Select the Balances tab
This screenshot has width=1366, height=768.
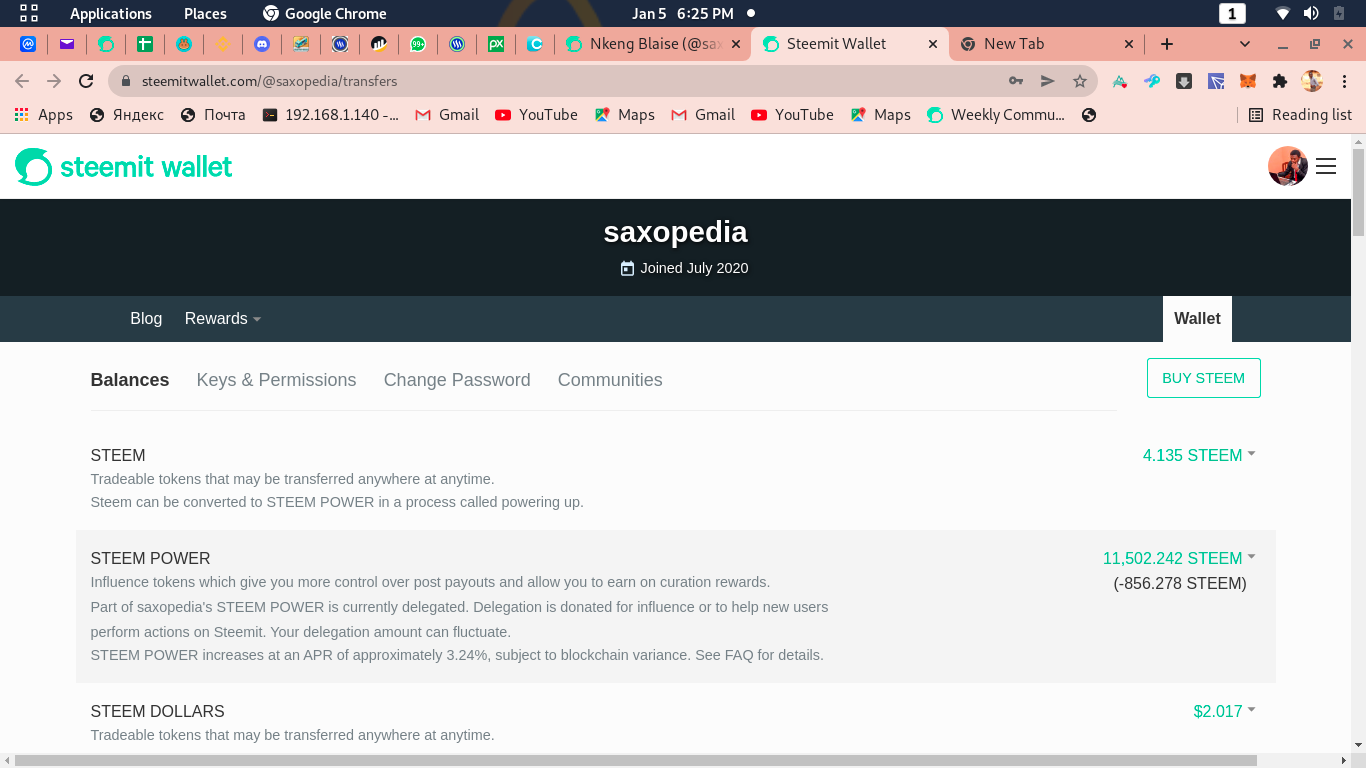click(x=130, y=380)
